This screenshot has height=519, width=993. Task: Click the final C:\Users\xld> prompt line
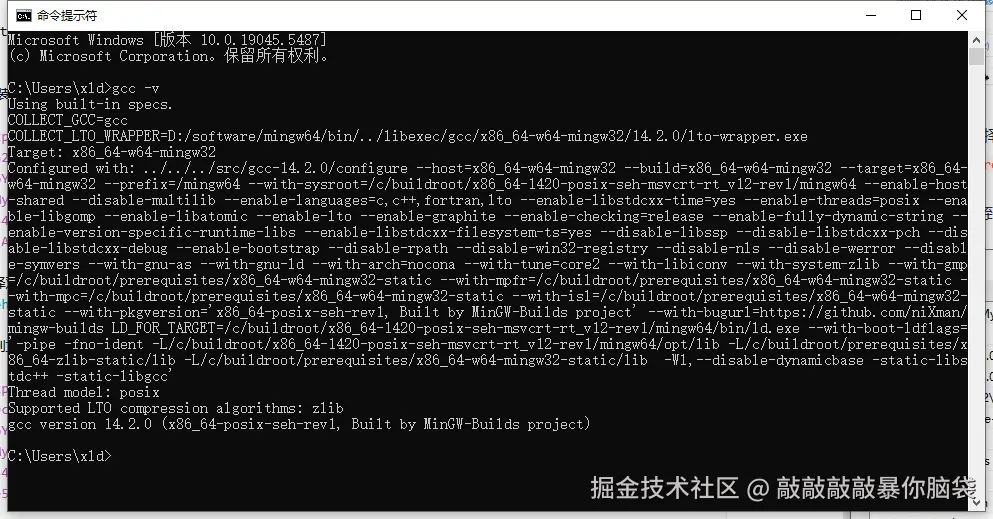click(x=60, y=456)
